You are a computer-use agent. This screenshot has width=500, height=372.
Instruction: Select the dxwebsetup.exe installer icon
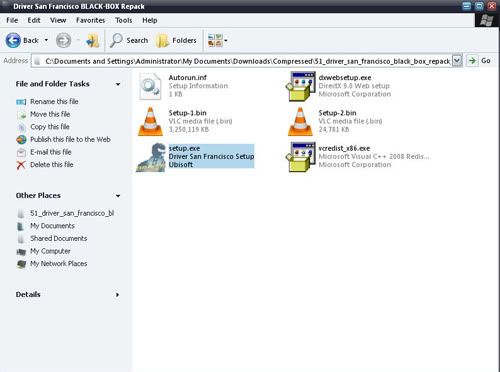(x=301, y=86)
